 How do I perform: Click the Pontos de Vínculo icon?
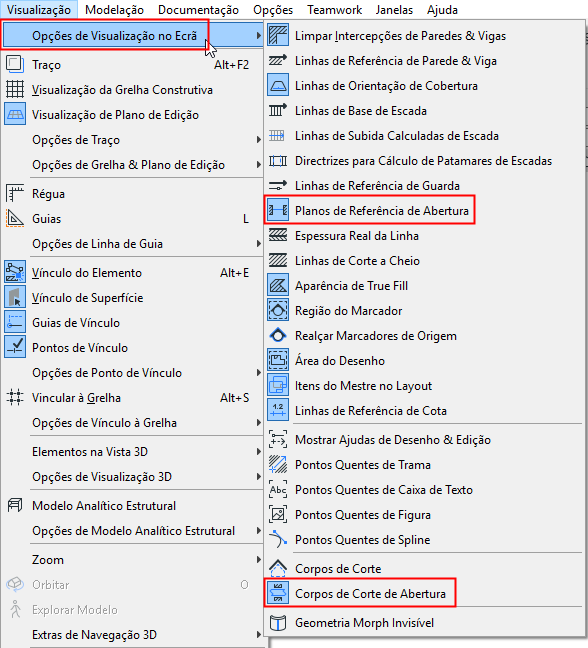pos(15,348)
